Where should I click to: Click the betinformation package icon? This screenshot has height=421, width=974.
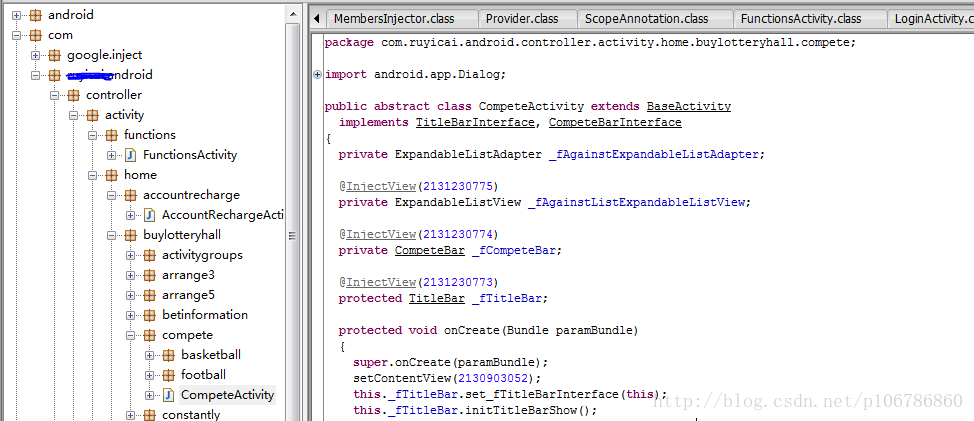150,315
